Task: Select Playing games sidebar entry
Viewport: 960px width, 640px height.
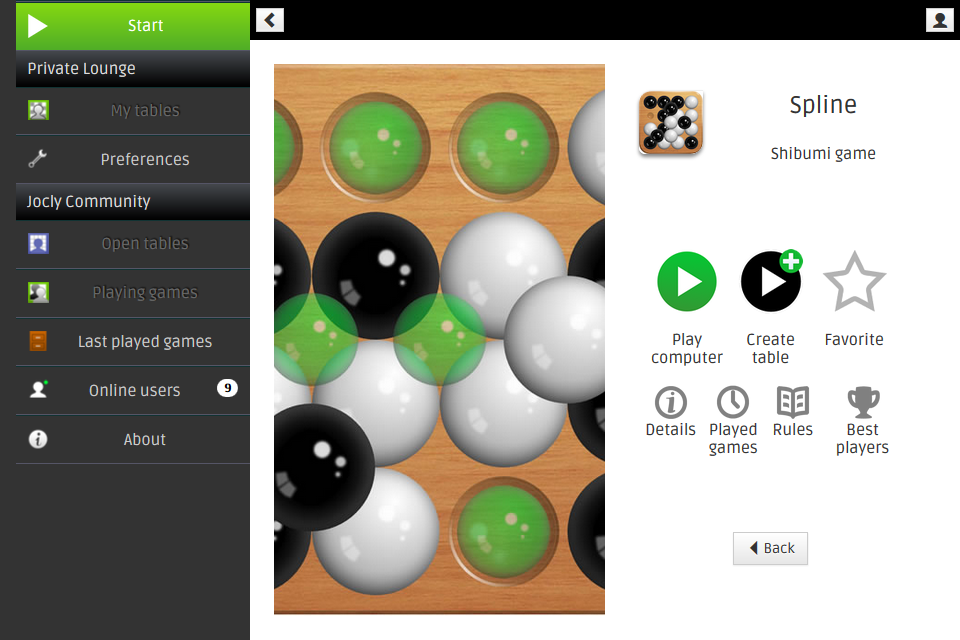Action: click(133, 293)
